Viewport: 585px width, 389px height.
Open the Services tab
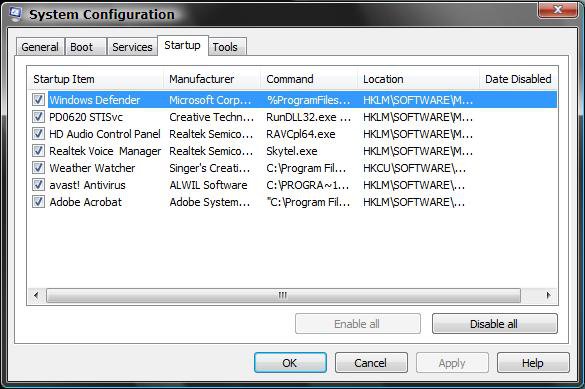(132, 47)
